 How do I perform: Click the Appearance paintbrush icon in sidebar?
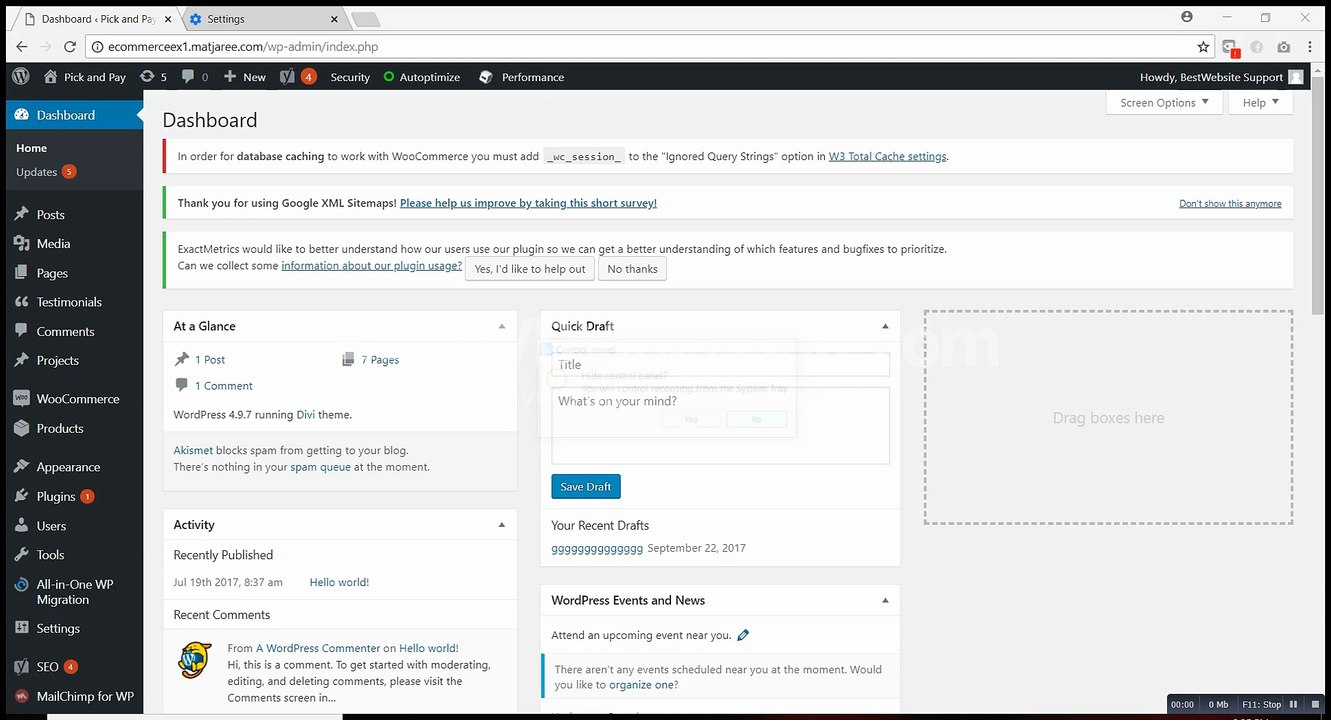(x=21, y=467)
